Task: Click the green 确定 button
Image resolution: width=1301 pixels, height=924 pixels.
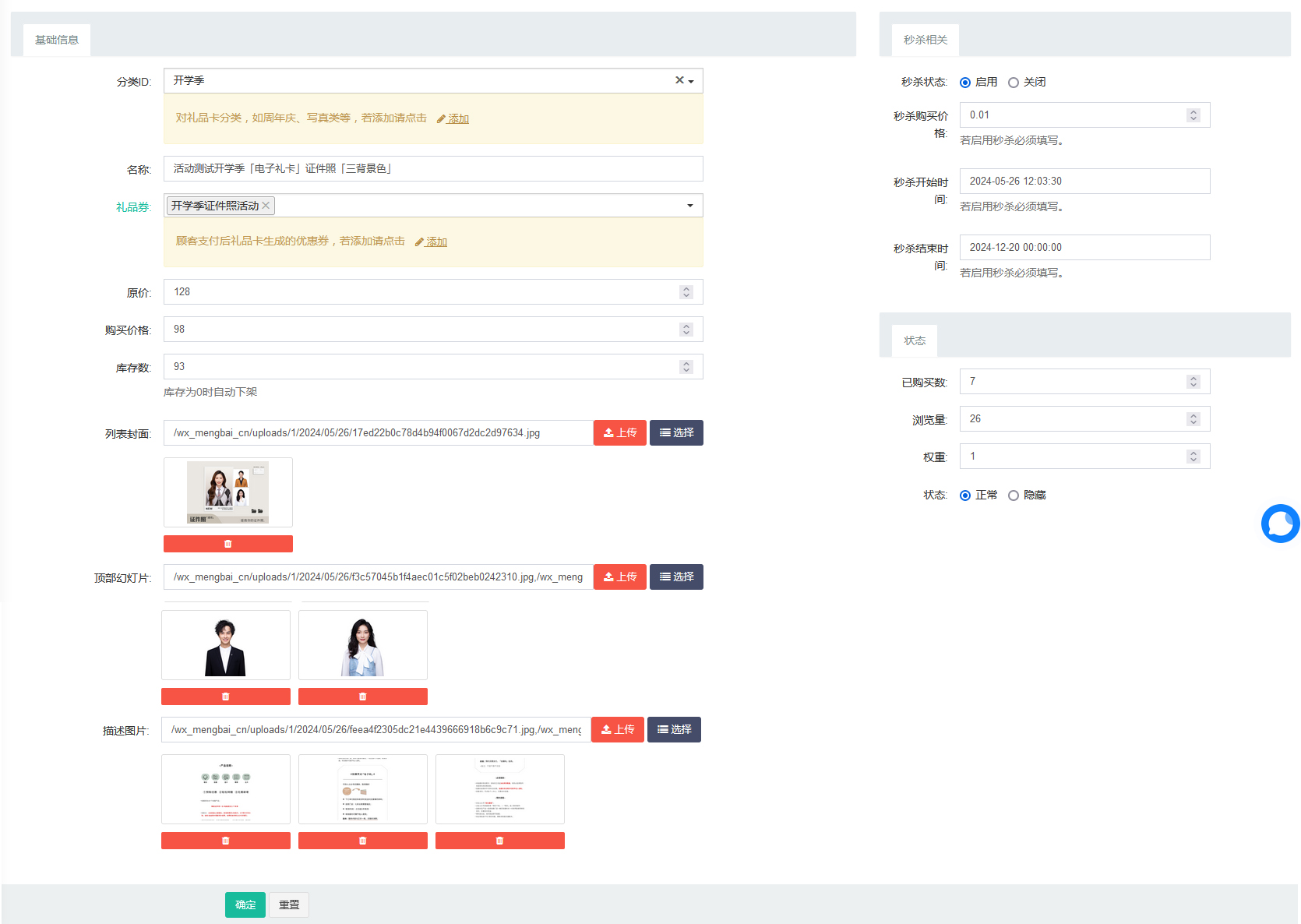Action: pyautogui.click(x=245, y=905)
